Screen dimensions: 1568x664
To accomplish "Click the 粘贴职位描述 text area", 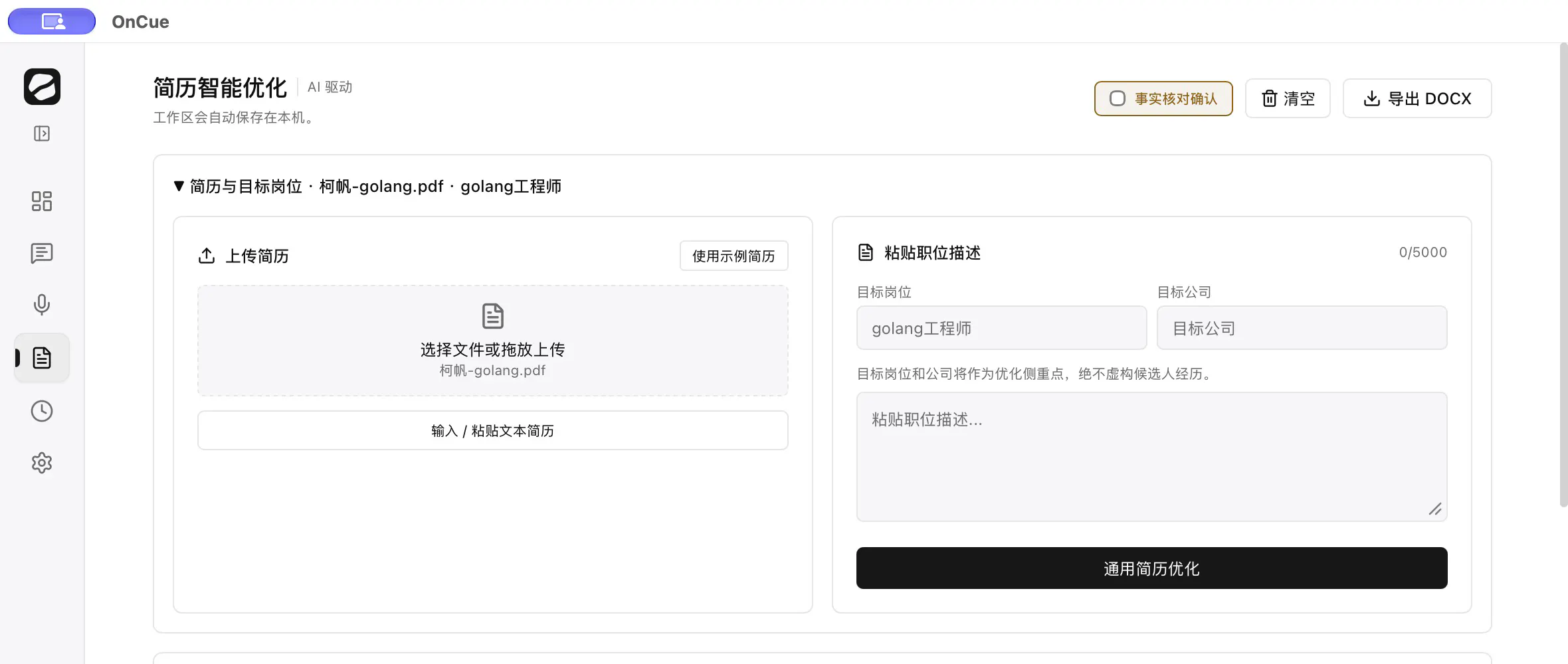I will 1151,457.
